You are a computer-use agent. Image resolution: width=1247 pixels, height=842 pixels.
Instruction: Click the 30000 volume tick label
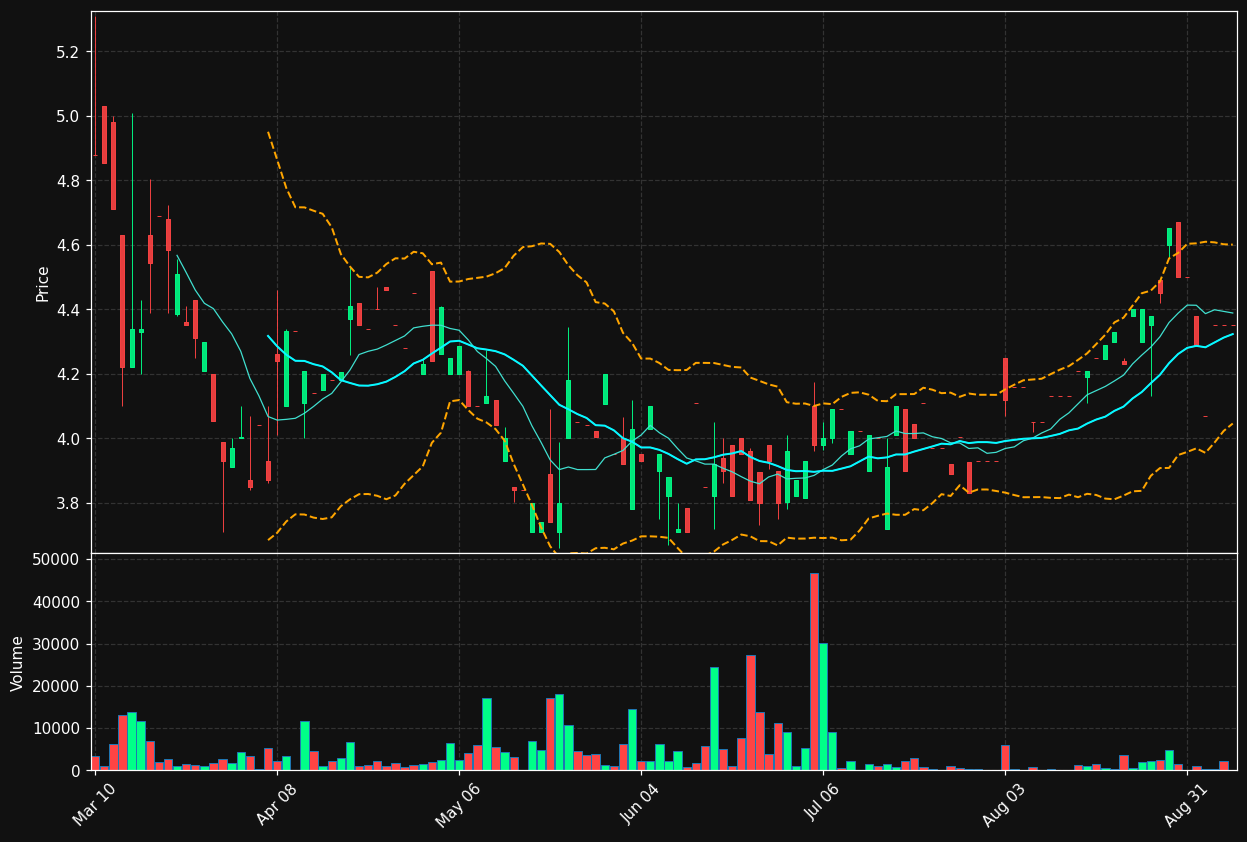click(x=56, y=644)
